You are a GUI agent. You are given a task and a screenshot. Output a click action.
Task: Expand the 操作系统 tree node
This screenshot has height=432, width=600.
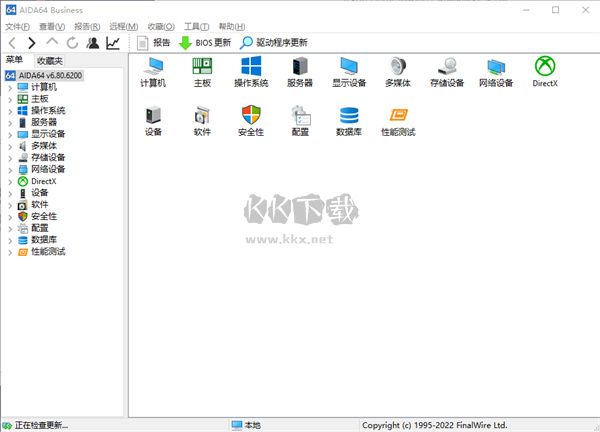(10, 112)
